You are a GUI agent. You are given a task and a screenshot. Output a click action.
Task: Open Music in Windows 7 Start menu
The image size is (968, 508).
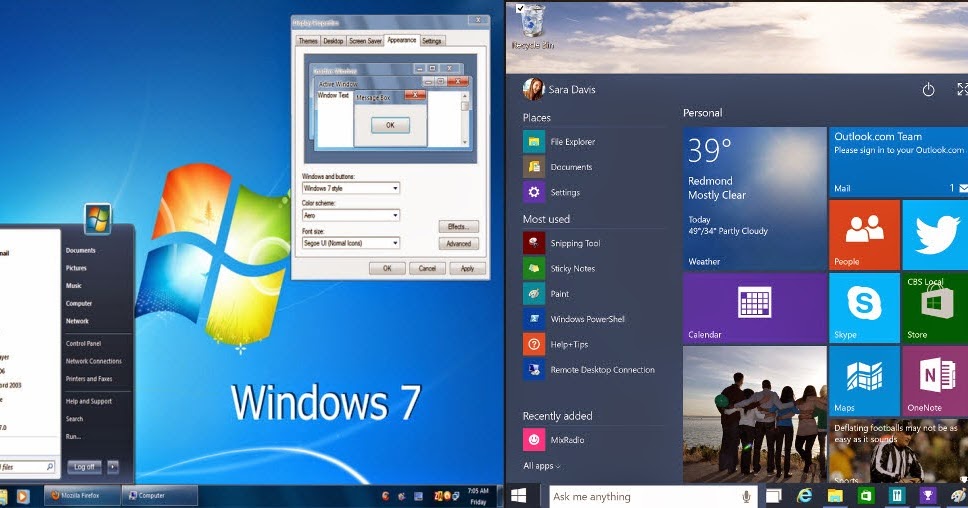pos(73,286)
